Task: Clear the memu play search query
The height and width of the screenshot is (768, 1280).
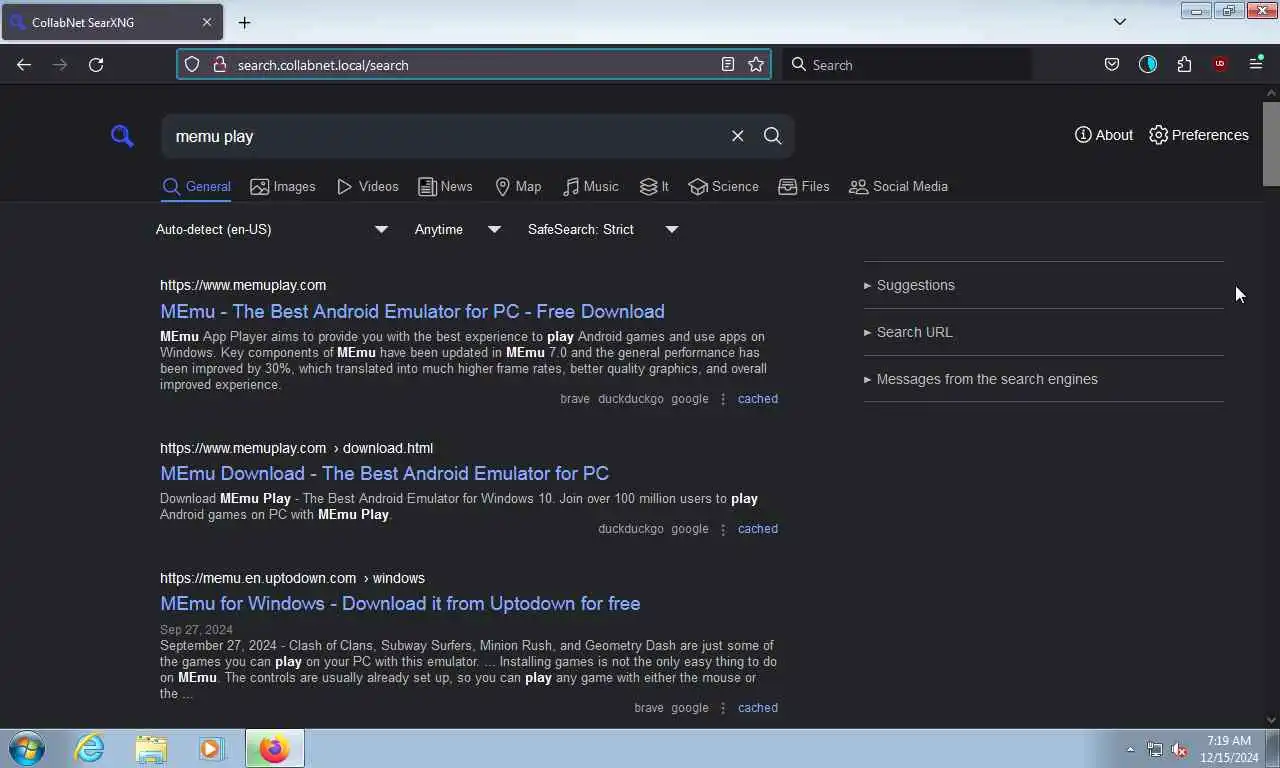Action: pyautogui.click(x=737, y=136)
